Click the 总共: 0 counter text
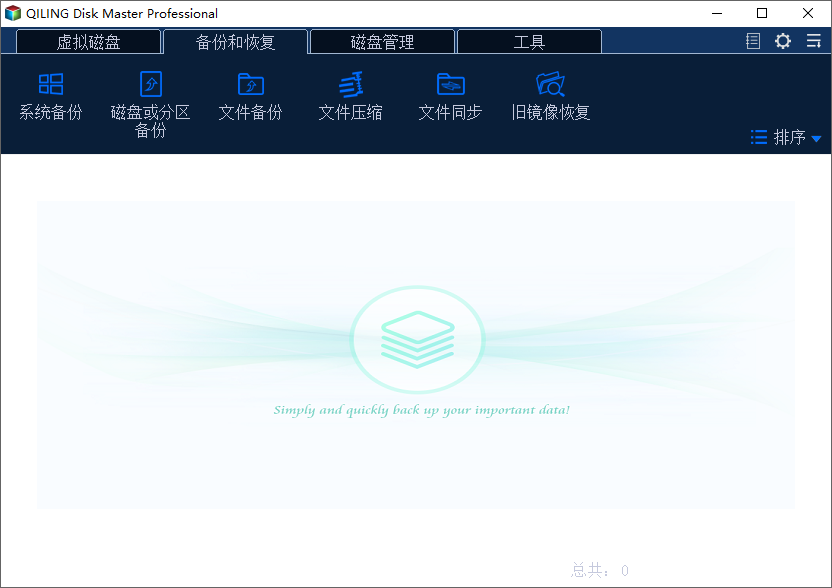The width and height of the screenshot is (832, 588). (598, 570)
